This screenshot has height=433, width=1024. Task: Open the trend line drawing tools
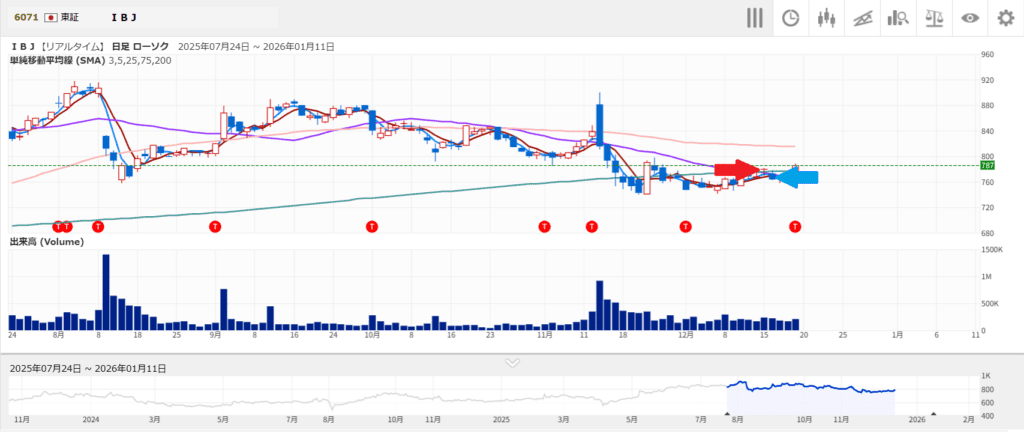pyautogui.click(x=862, y=18)
